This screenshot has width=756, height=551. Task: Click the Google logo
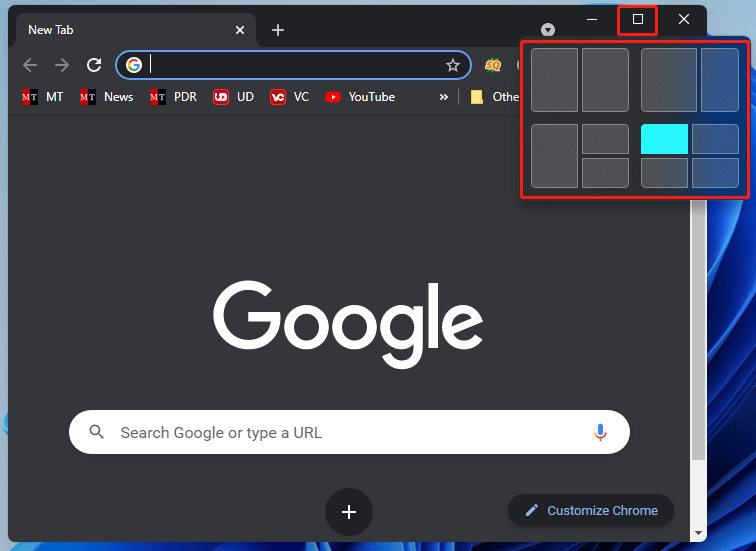pyautogui.click(x=348, y=324)
